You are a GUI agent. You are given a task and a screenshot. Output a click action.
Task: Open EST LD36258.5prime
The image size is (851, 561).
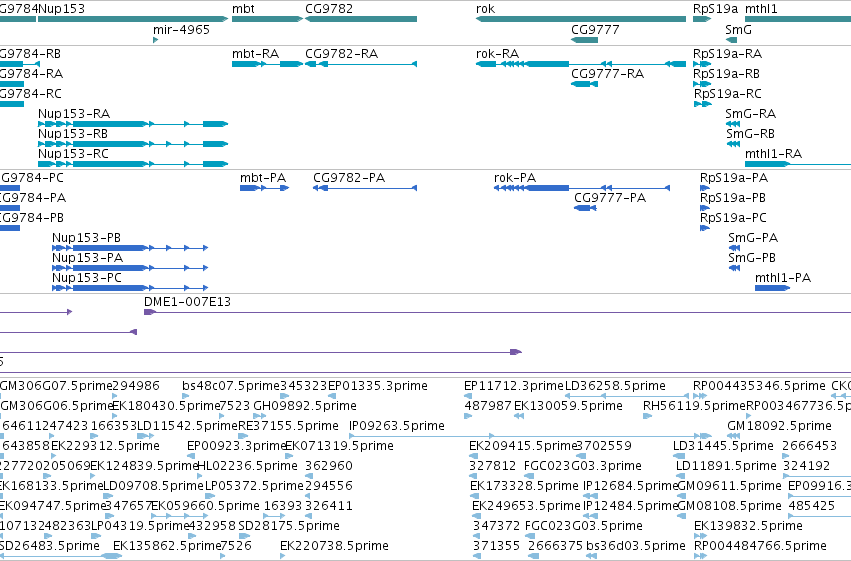tap(615, 386)
